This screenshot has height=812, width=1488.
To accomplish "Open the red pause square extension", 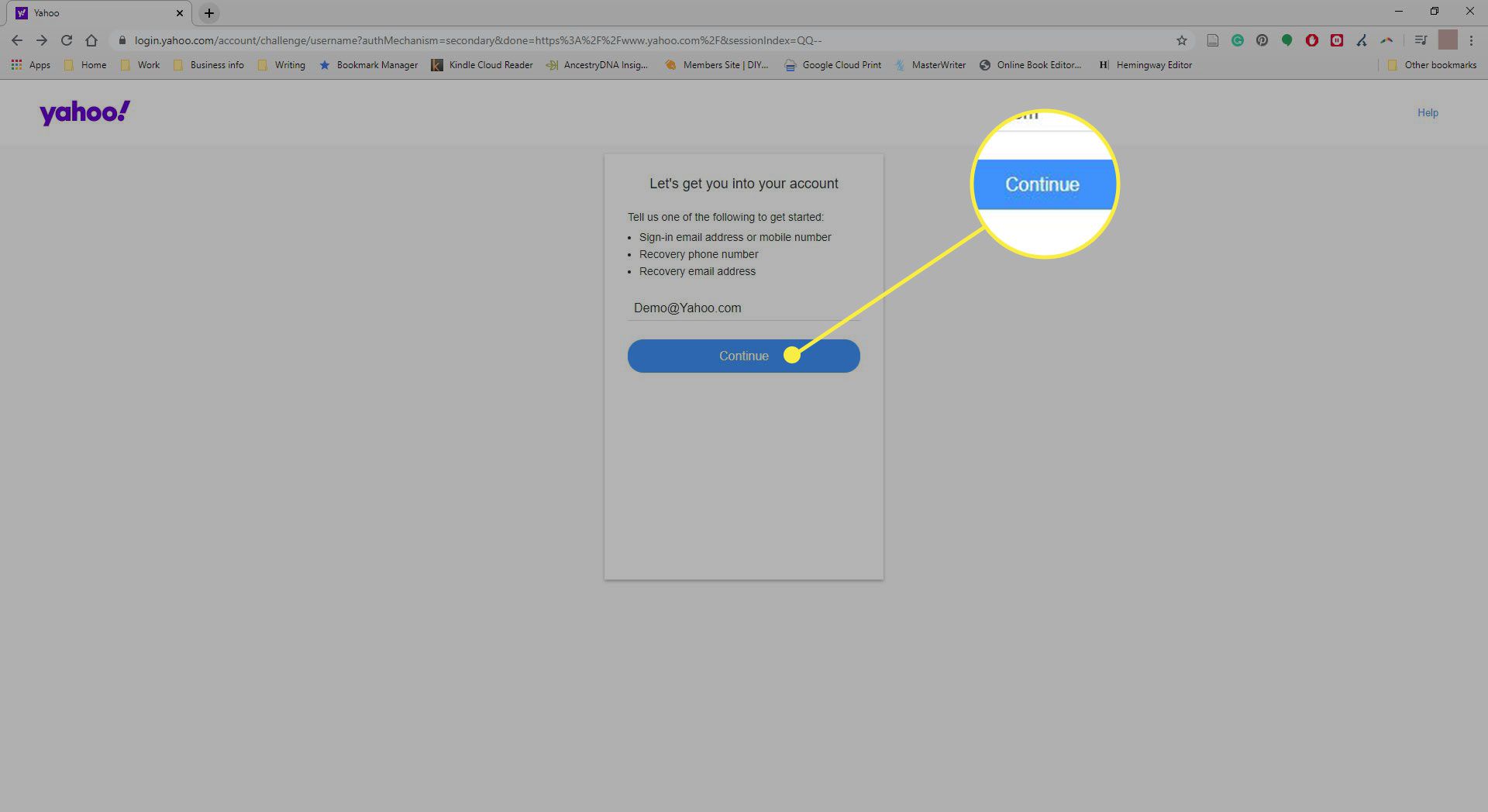I will [x=1337, y=40].
